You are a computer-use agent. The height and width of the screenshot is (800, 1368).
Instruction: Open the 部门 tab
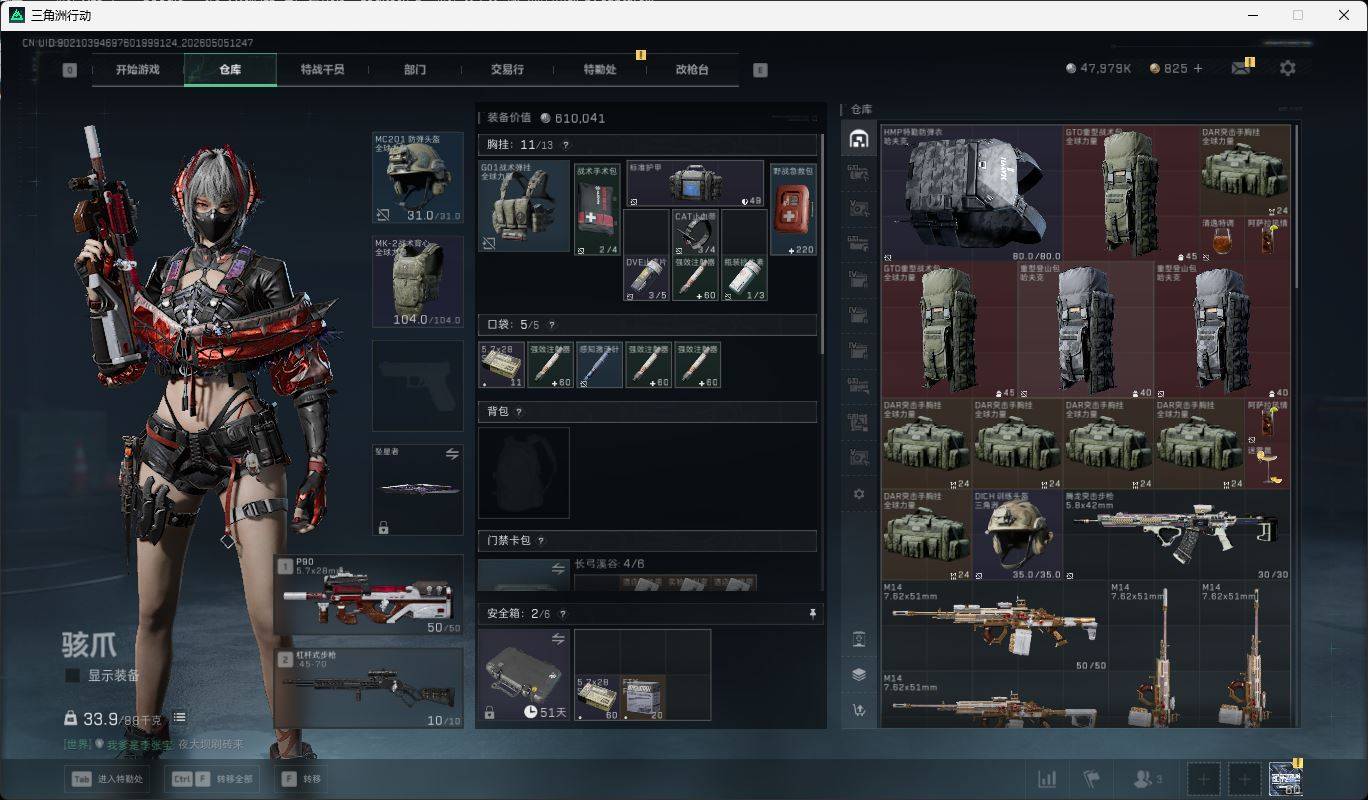(x=415, y=70)
